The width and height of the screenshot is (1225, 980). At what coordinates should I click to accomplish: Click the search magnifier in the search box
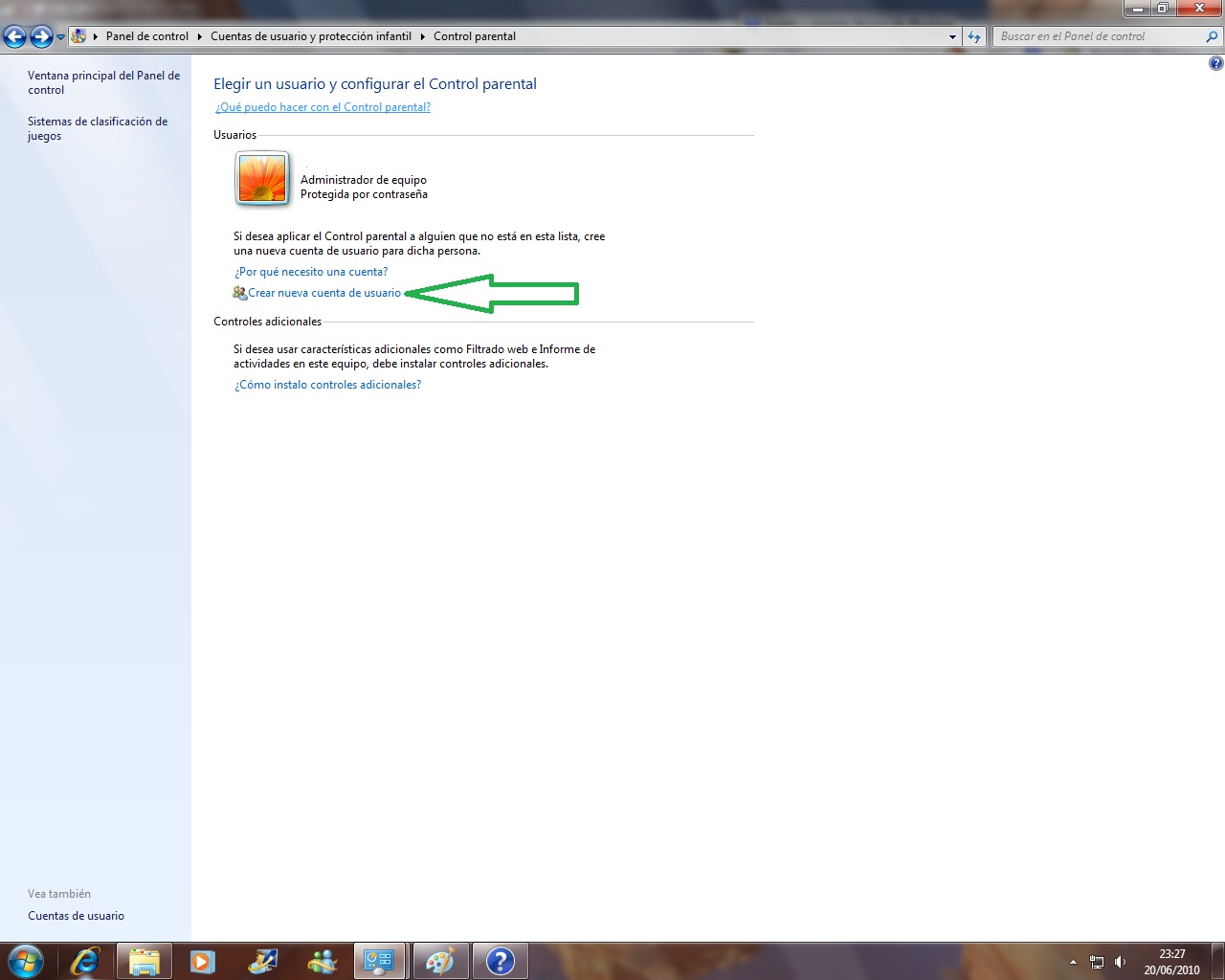[x=1211, y=36]
